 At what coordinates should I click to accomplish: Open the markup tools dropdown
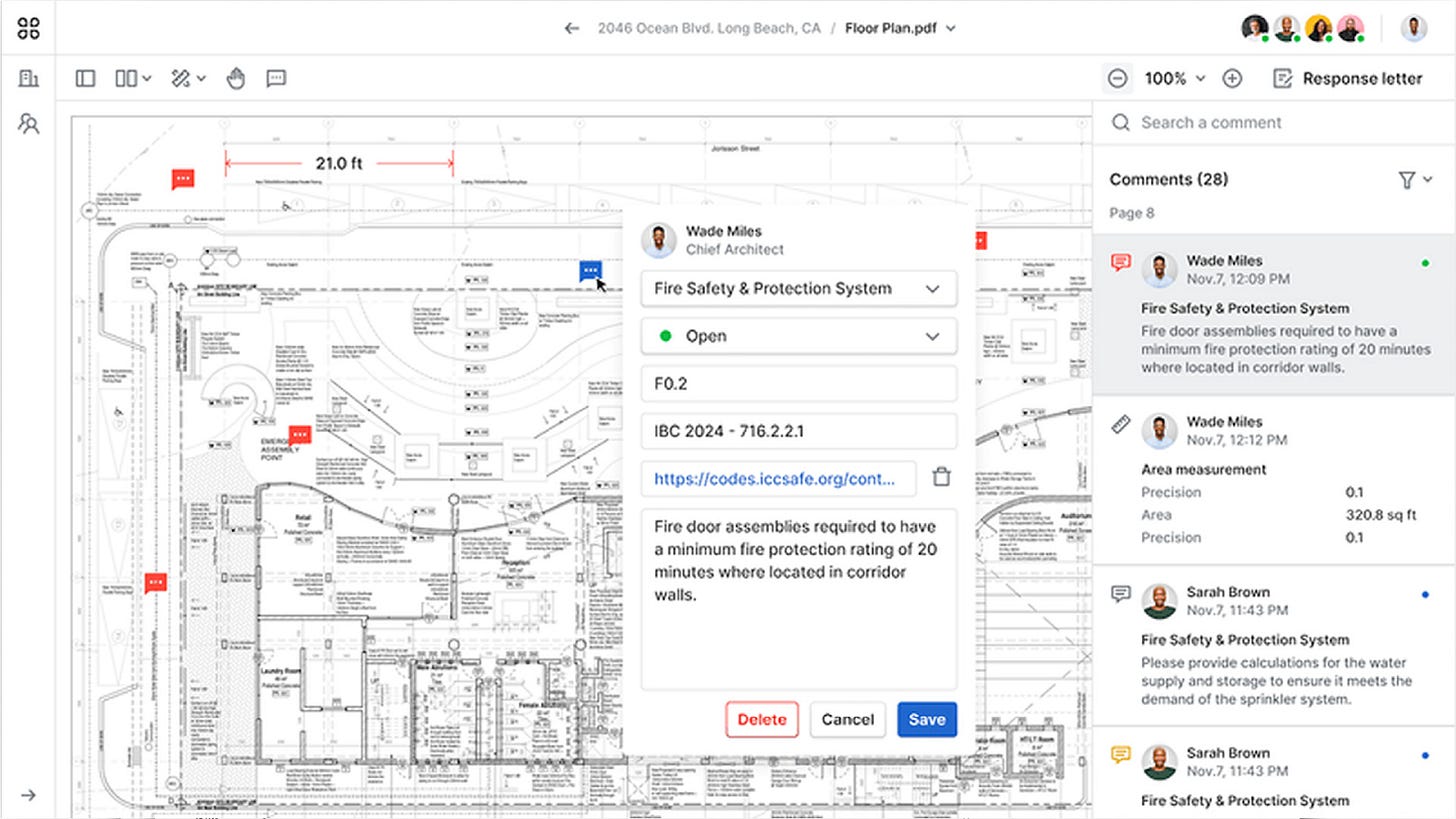point(187,78)
